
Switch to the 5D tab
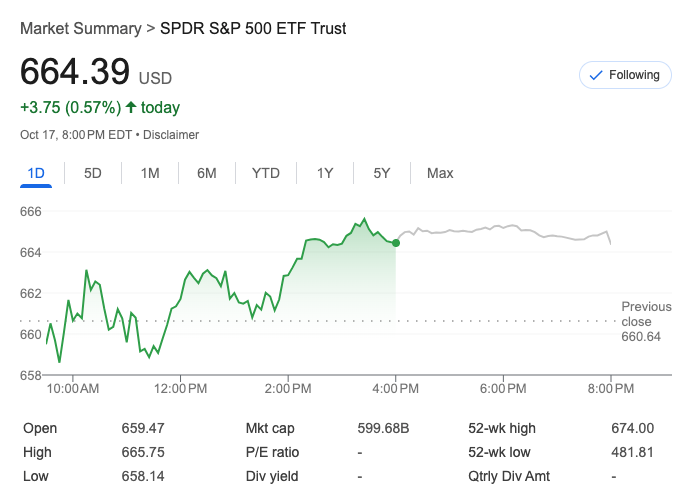coord(93,173)
